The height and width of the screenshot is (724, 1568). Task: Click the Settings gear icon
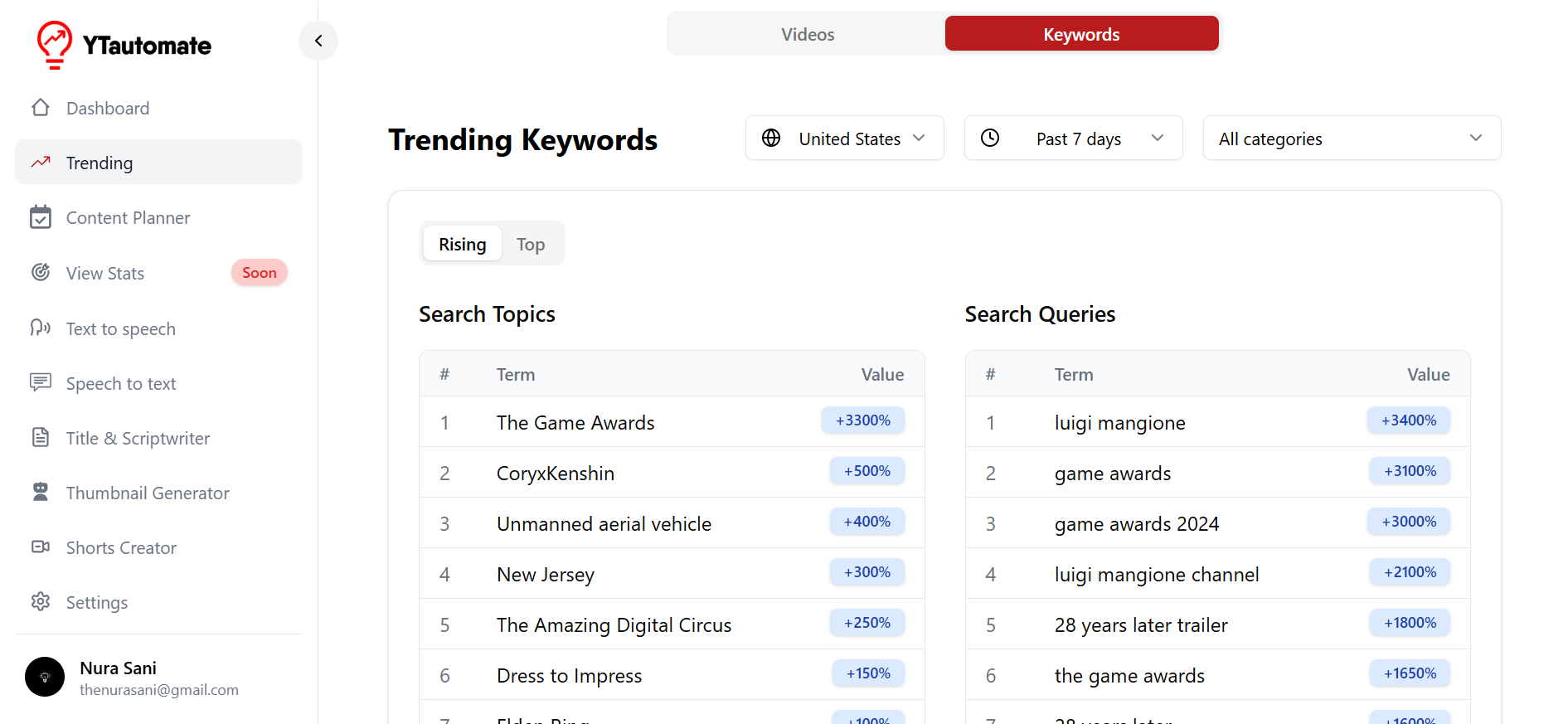pyautogui.click(x=41, y=601)
